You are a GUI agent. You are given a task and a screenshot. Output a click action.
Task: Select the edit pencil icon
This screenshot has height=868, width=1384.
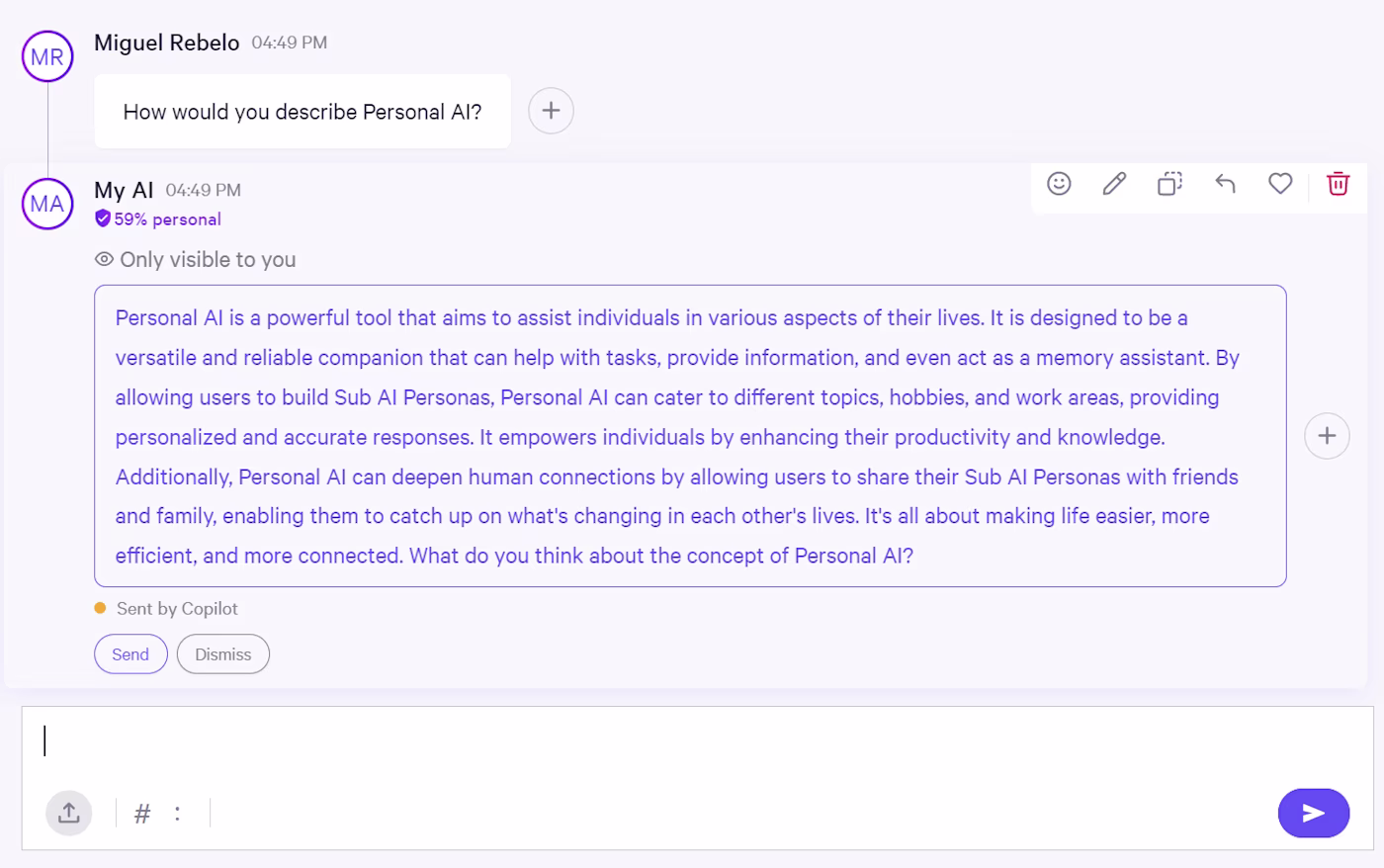point(1113,184)
